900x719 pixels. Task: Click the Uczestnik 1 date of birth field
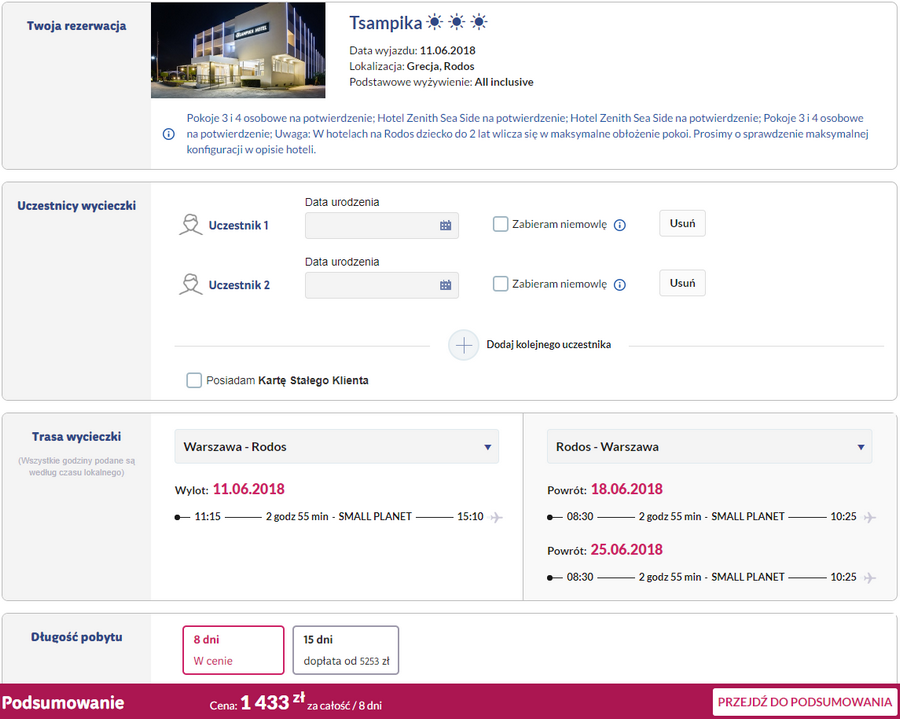pos(382,226)
